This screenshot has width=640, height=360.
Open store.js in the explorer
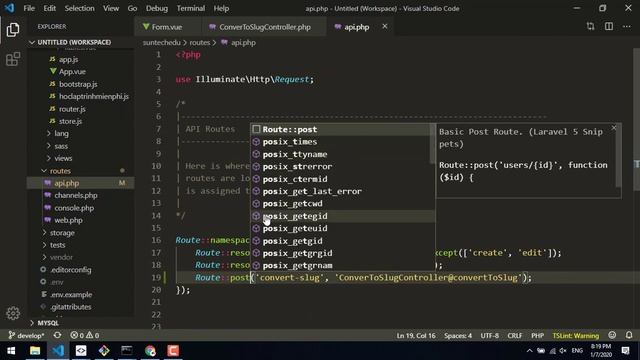(70, 121)
